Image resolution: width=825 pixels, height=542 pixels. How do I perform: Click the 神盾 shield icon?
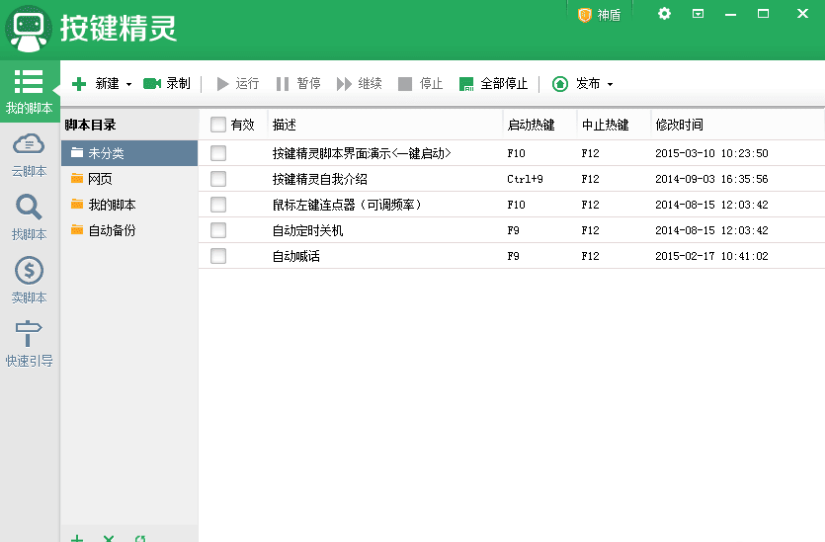(x=585, y=15)
